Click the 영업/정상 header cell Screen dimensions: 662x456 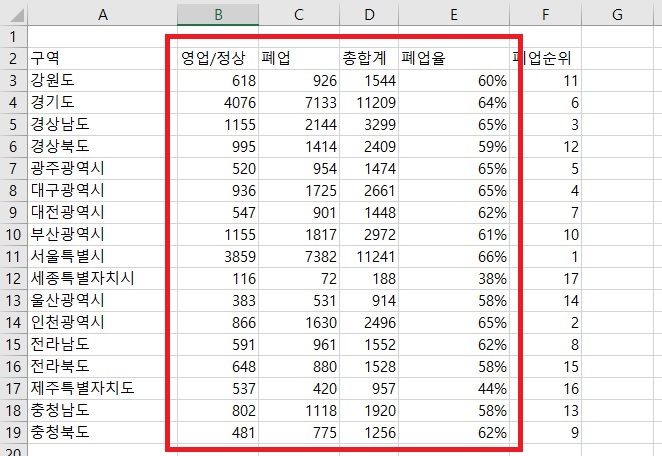coord(218,58)
